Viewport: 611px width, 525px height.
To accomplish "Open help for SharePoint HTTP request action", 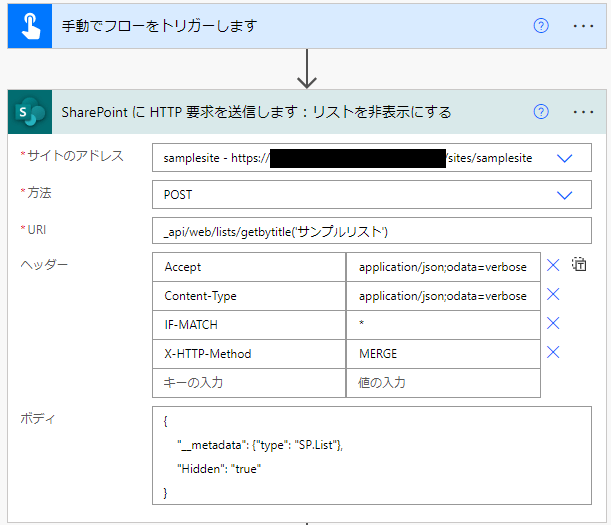I will (541, 112).
